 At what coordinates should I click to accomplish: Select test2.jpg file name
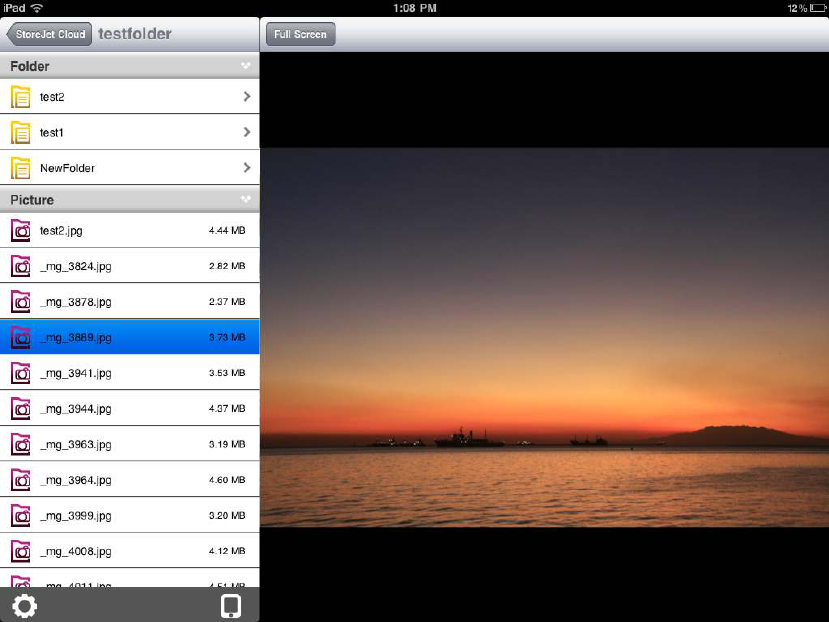tap(61, 231)
